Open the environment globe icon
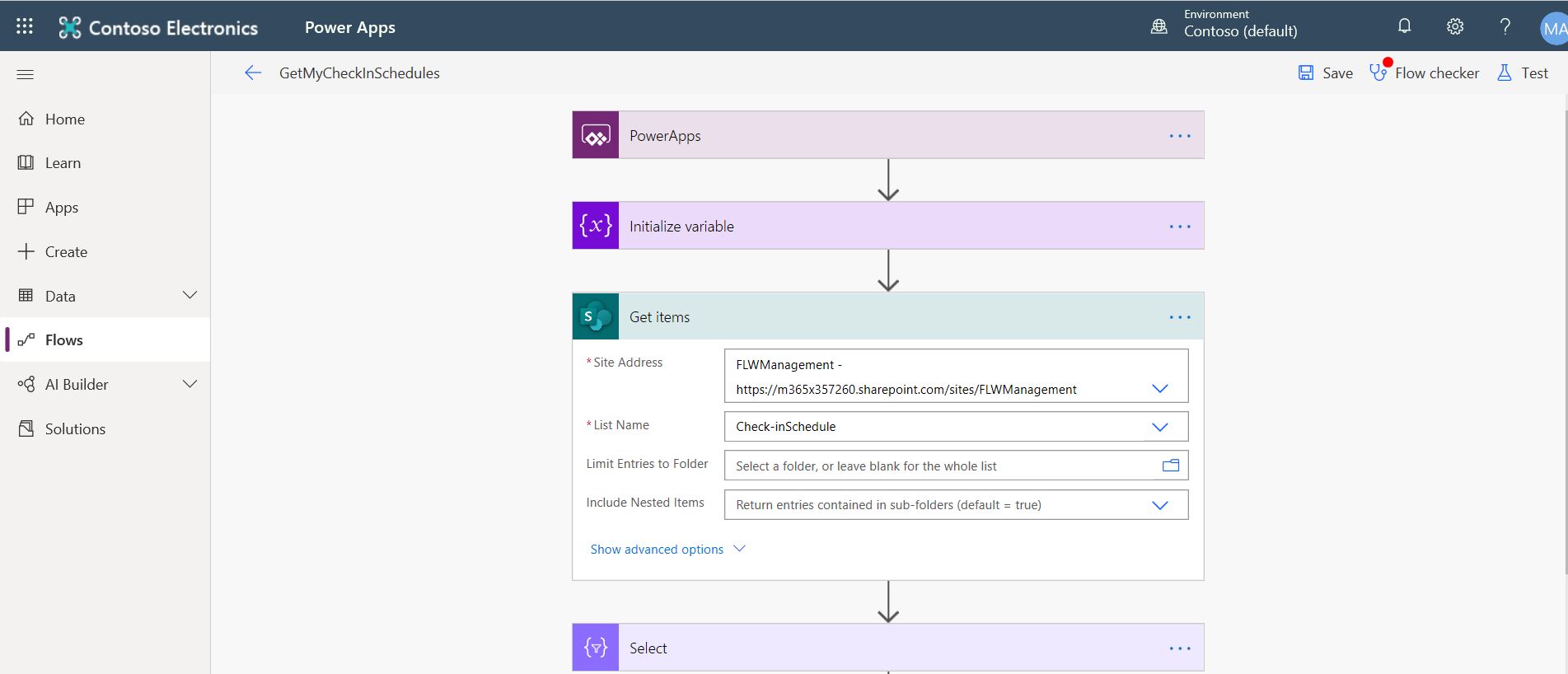Screen dimensions: 1568x674 click(1158, 26)
